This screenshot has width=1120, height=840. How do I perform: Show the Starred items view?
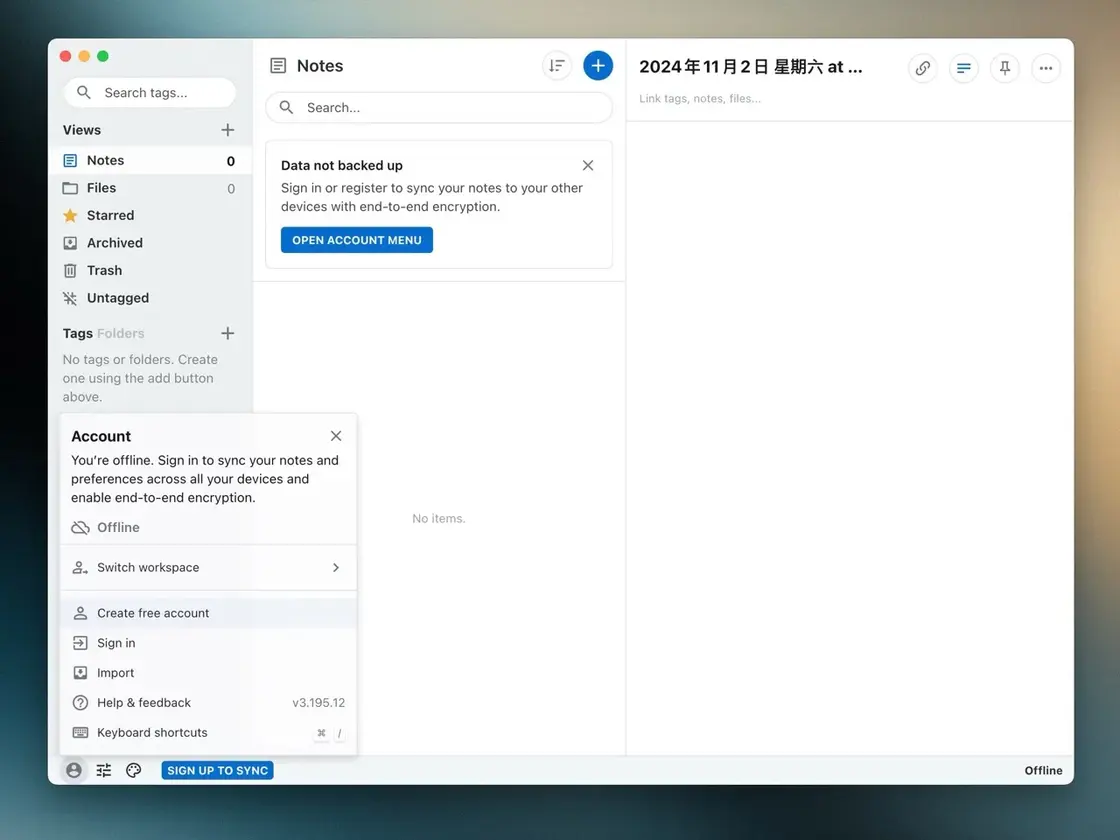pyautogui.click(x=150, y=215)
